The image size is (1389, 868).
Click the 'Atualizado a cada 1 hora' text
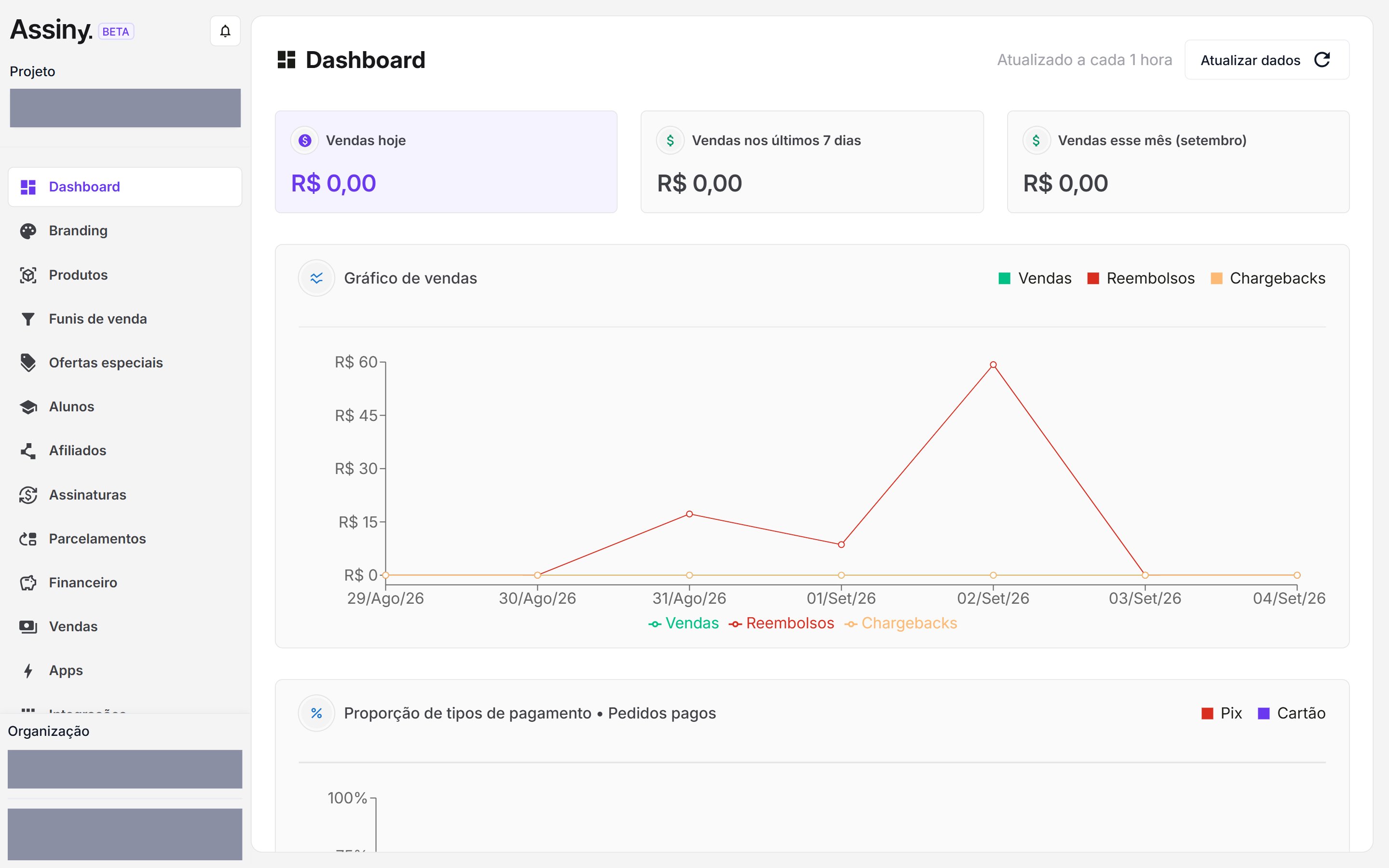1084,60
